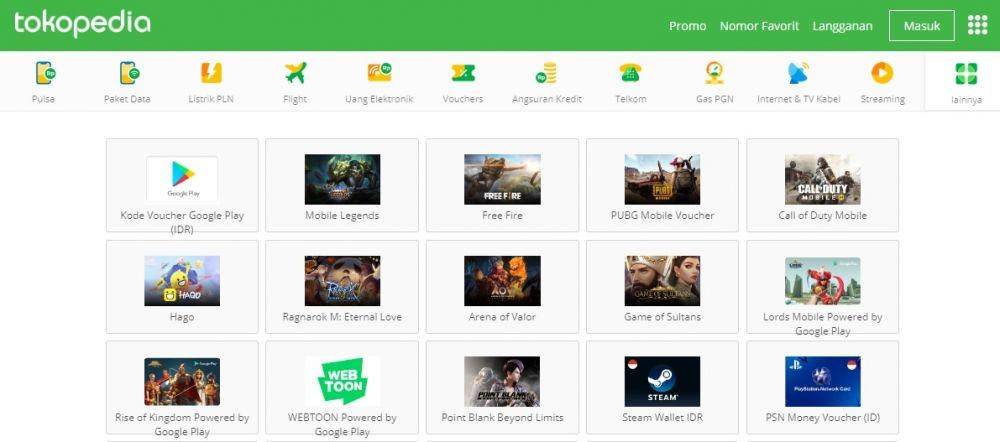The width and height of the screenshot is (1000, 442).
Task: Select the WEBTOON logo image
Action: pos(342,381)
